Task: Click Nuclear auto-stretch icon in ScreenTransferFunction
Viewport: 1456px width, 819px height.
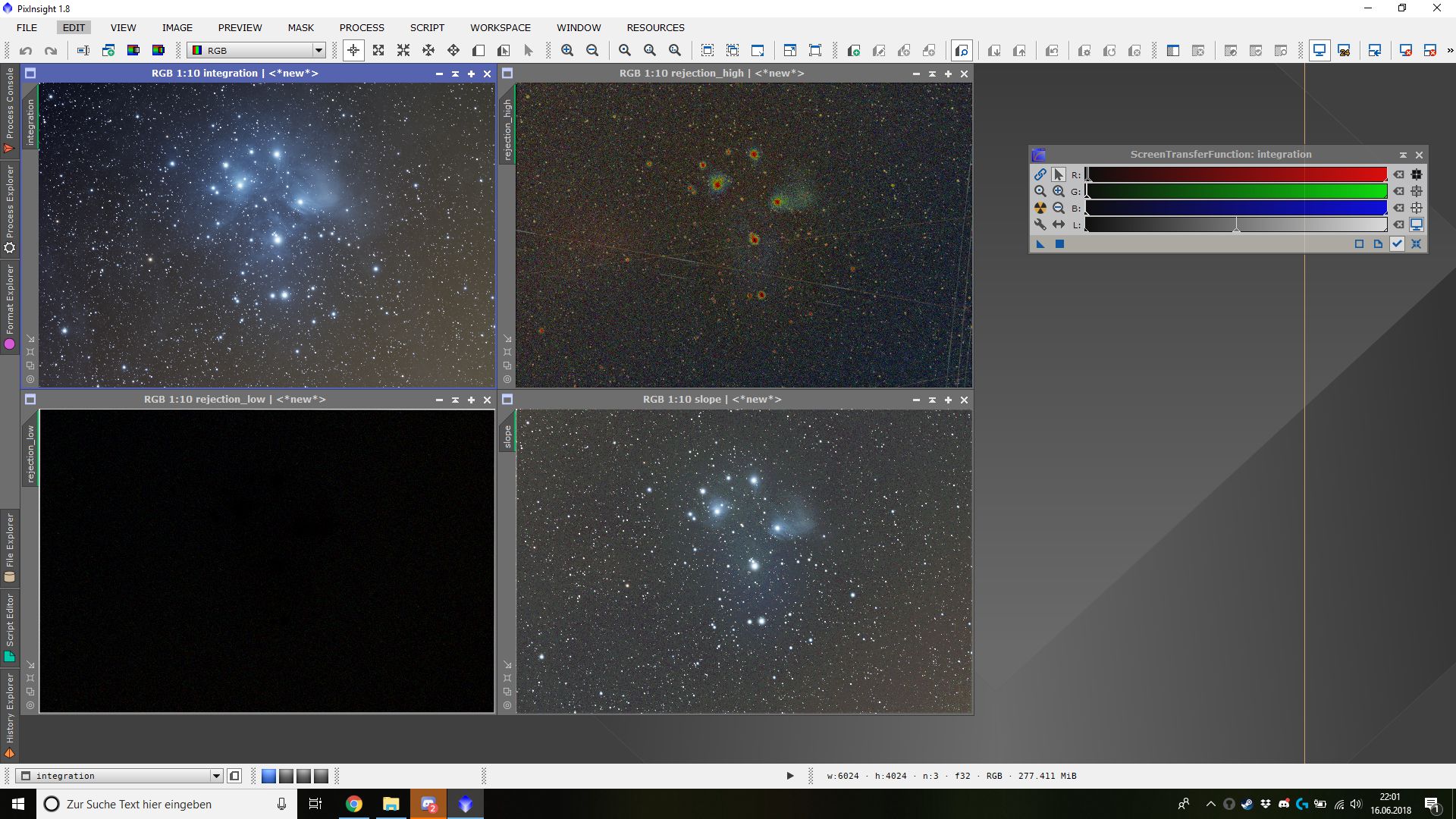Action: (x=1040, y=208)
